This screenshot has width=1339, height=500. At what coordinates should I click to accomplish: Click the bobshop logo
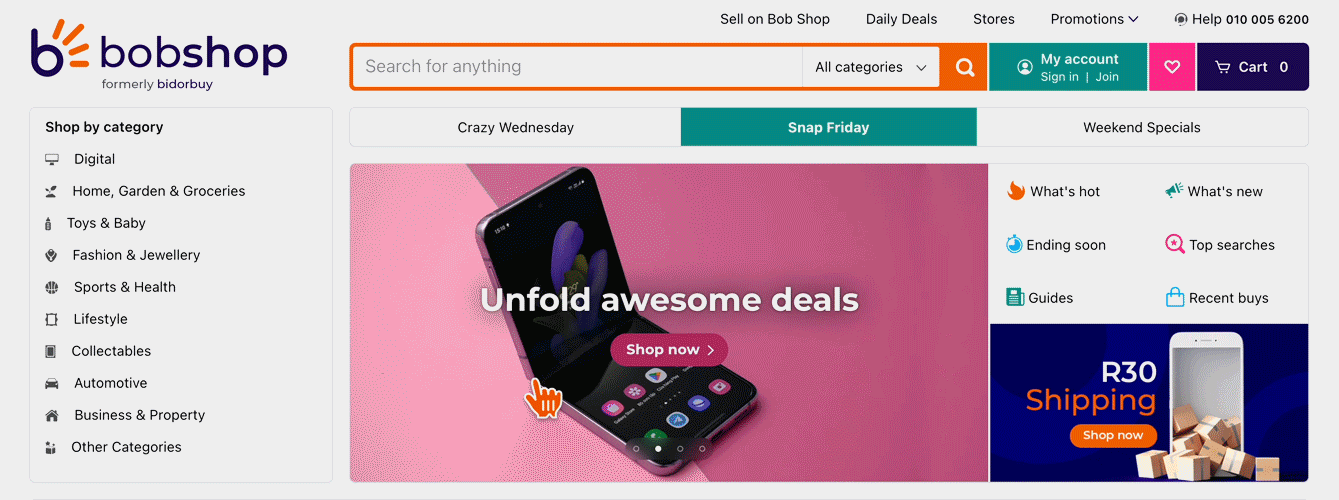pyautogui.click(x=159, y=55)
